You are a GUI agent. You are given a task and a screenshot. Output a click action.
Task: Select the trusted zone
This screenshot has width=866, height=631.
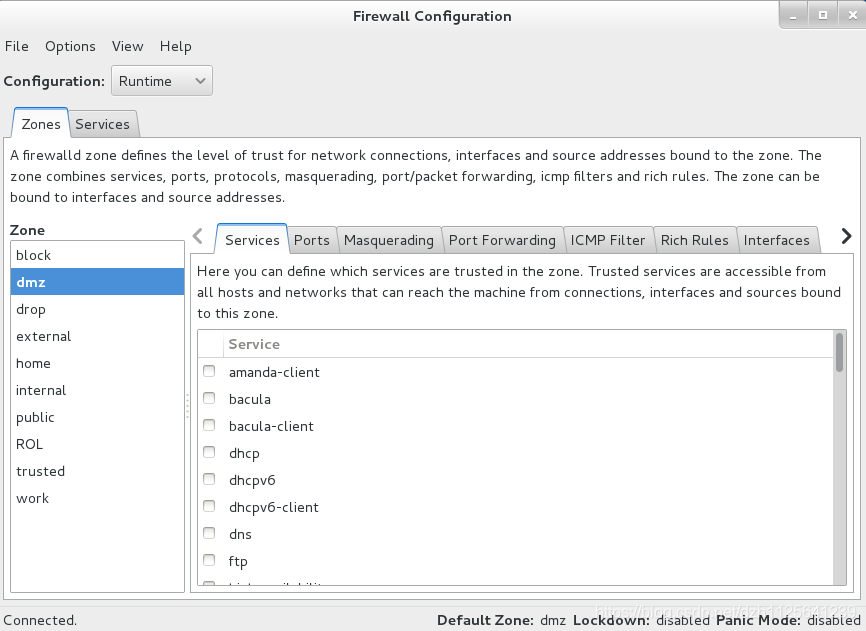pos(97,471)
